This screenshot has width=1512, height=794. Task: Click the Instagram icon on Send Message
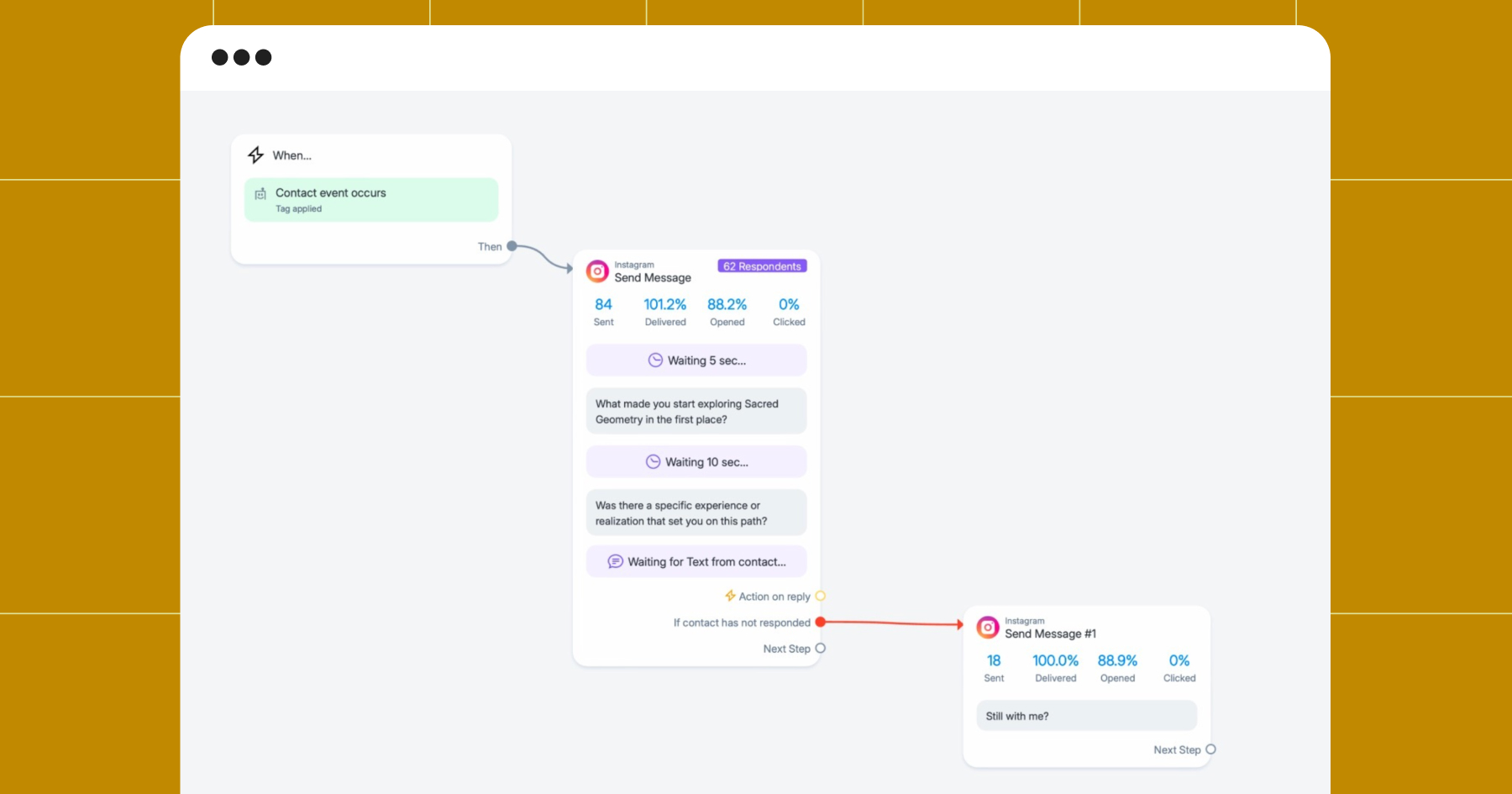[x=597, y=271]
